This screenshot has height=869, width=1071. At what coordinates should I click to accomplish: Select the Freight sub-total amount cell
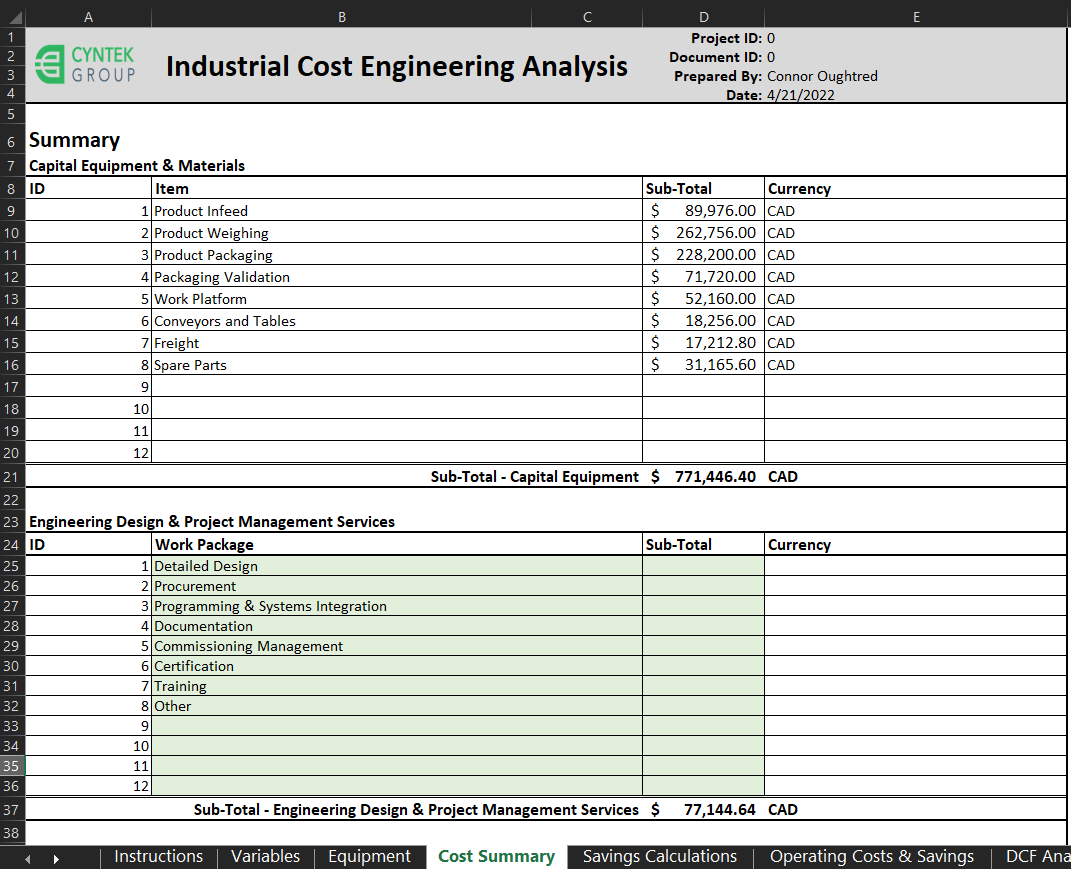coord(704,343)
